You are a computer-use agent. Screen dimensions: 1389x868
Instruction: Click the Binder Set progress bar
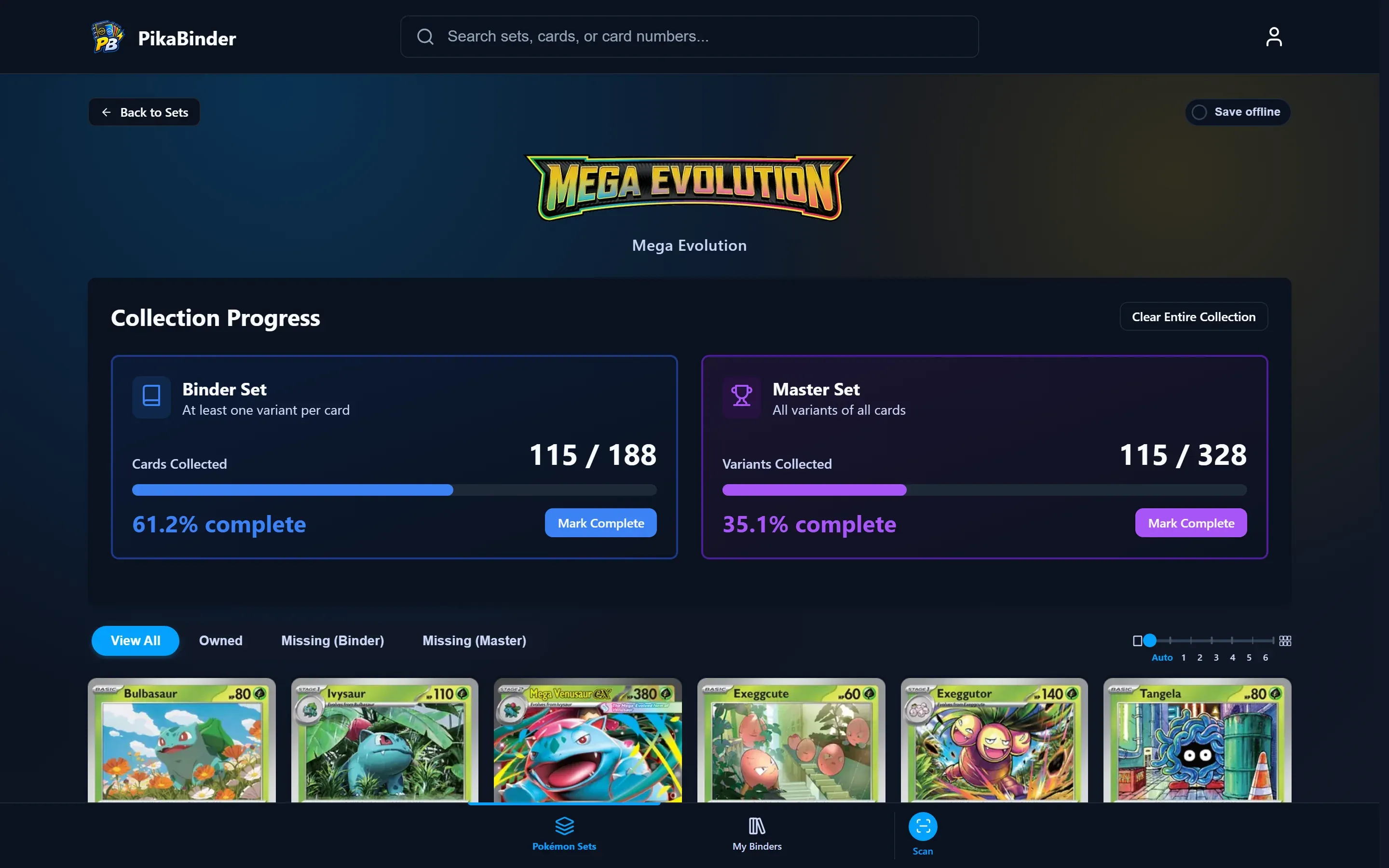tap(395, 489)
